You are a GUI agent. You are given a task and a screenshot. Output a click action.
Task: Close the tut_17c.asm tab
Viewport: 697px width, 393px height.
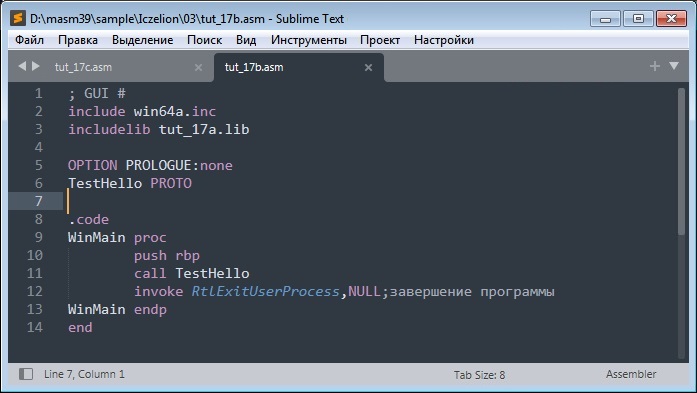pyautogui.click(x=198, y=68)
